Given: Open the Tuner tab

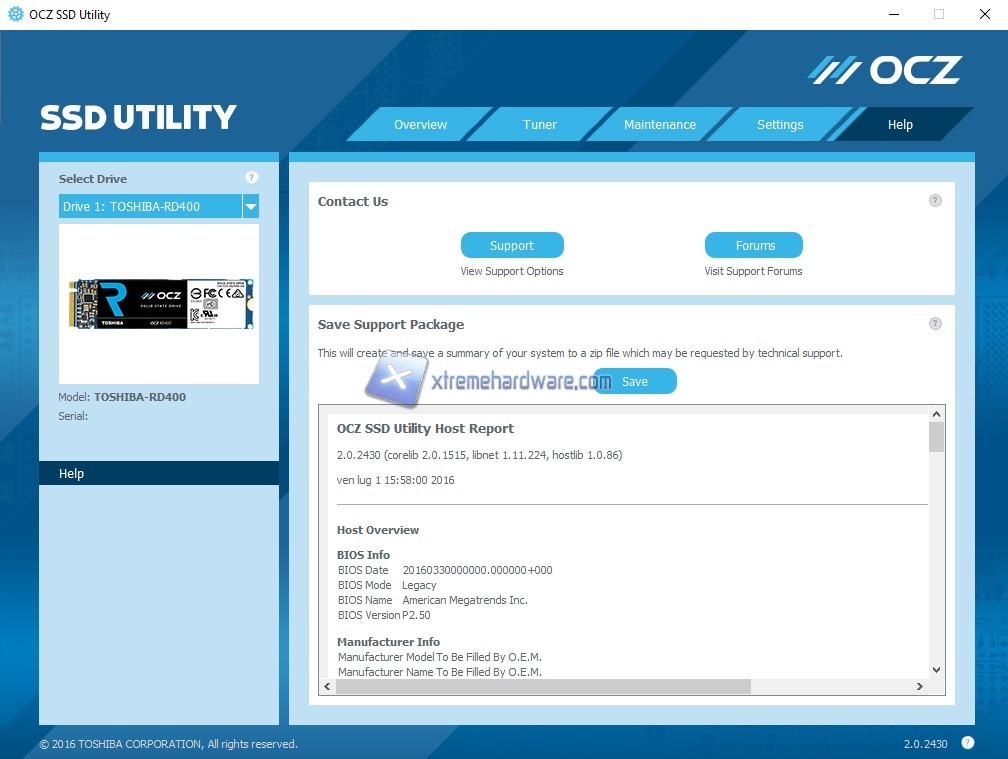Looking at the screenshot, I should pyautogui.click(x=540, y=125).
